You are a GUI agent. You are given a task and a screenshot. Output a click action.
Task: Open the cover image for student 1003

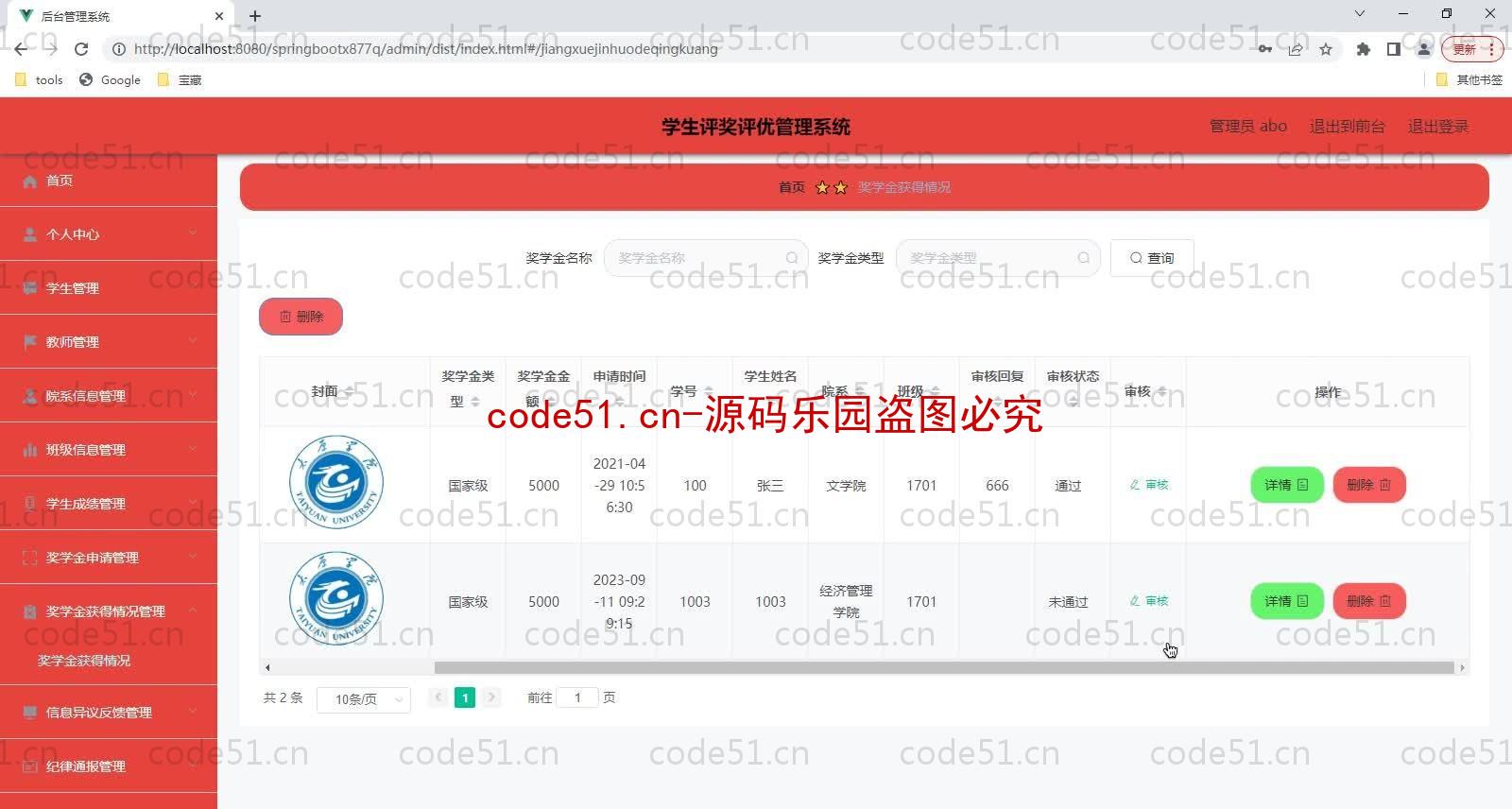click(336, 598)
